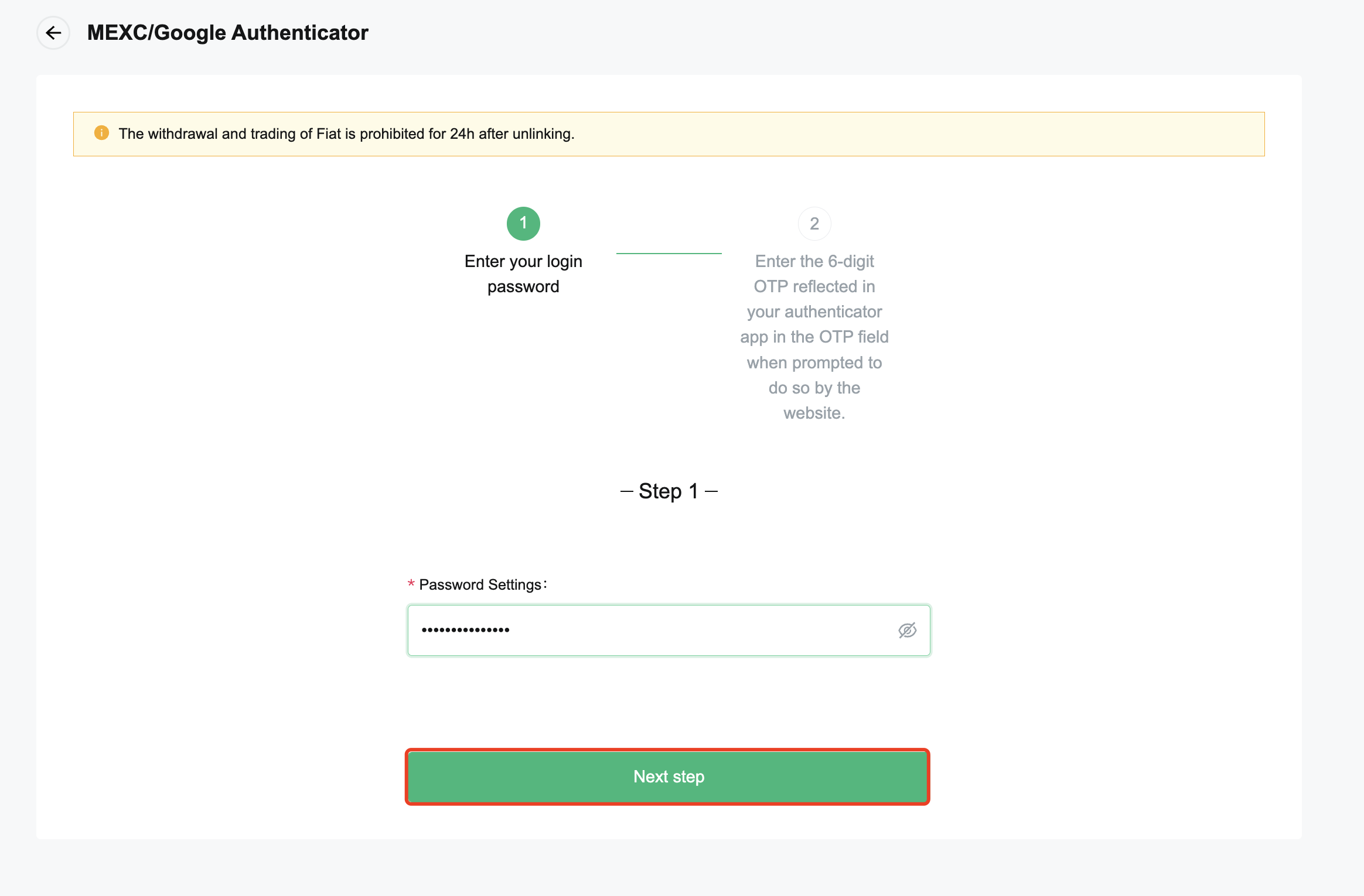Click the "Password Settings" field label
The height and width of the screenshot is (896, 1364).
480,584
